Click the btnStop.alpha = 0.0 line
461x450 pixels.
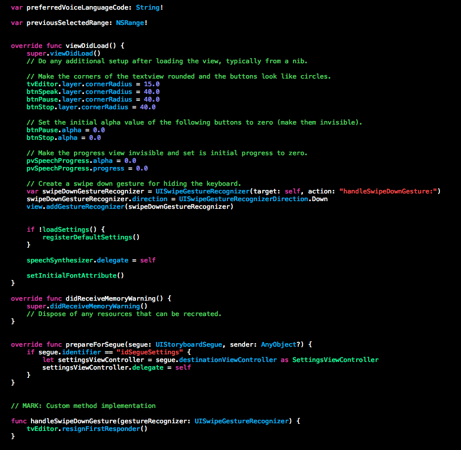(64, 138)
